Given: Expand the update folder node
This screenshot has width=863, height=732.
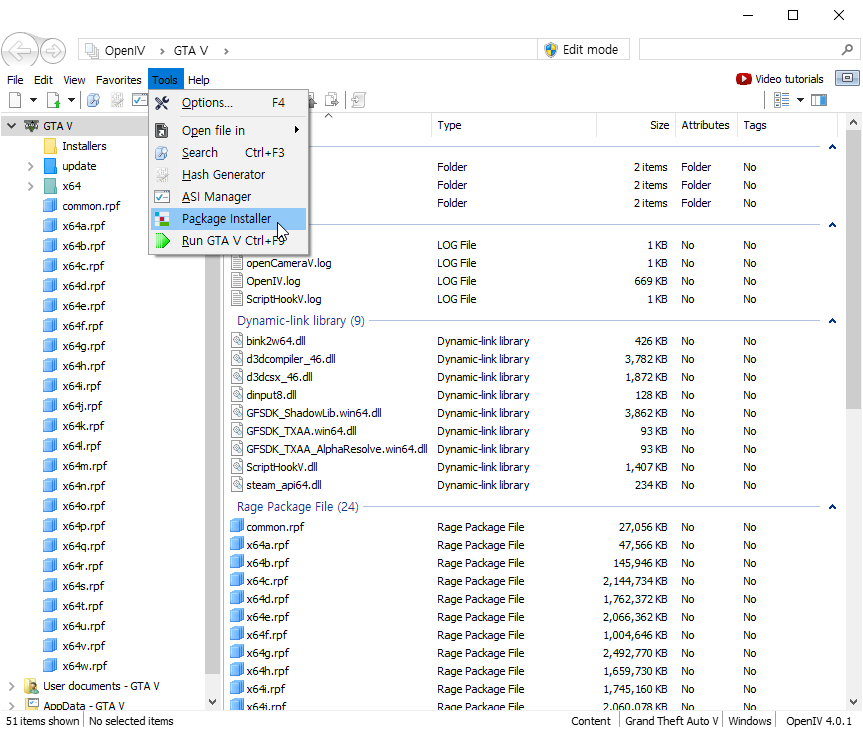Looking at the screenshot, I should click(x=31, y=166).
